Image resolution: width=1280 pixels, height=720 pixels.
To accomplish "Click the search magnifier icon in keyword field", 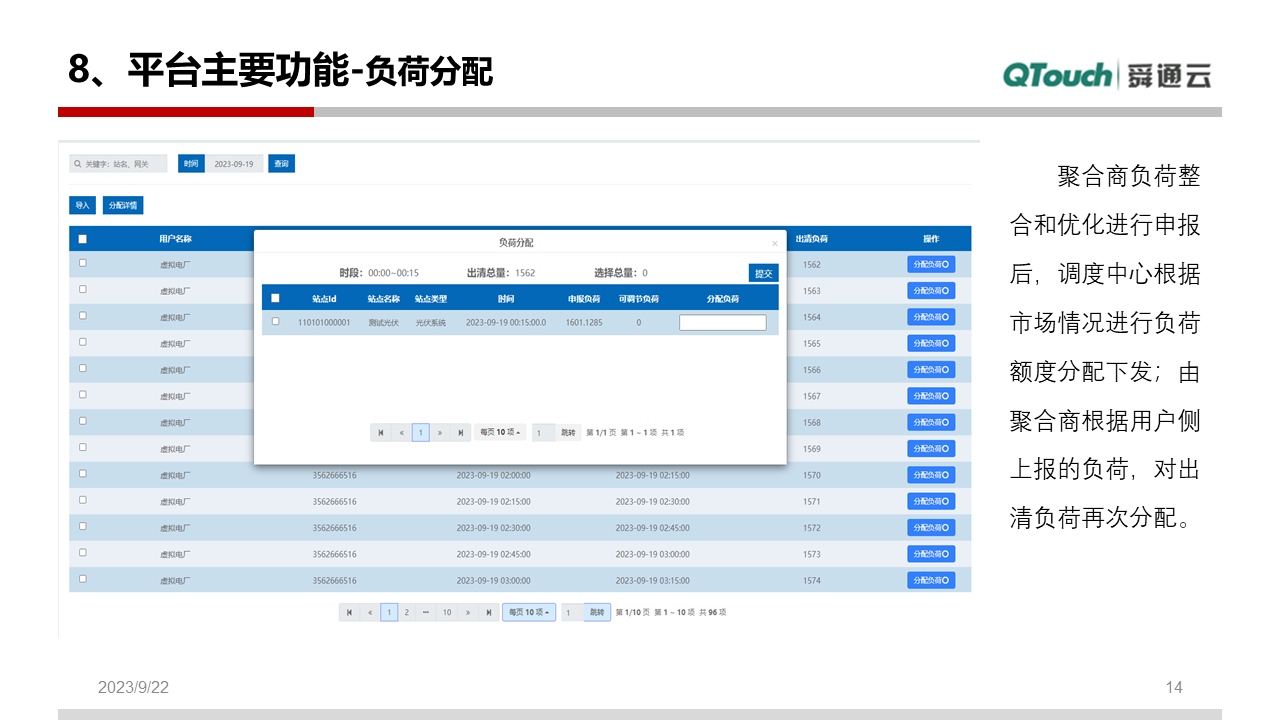I will [x=77, y=163].
